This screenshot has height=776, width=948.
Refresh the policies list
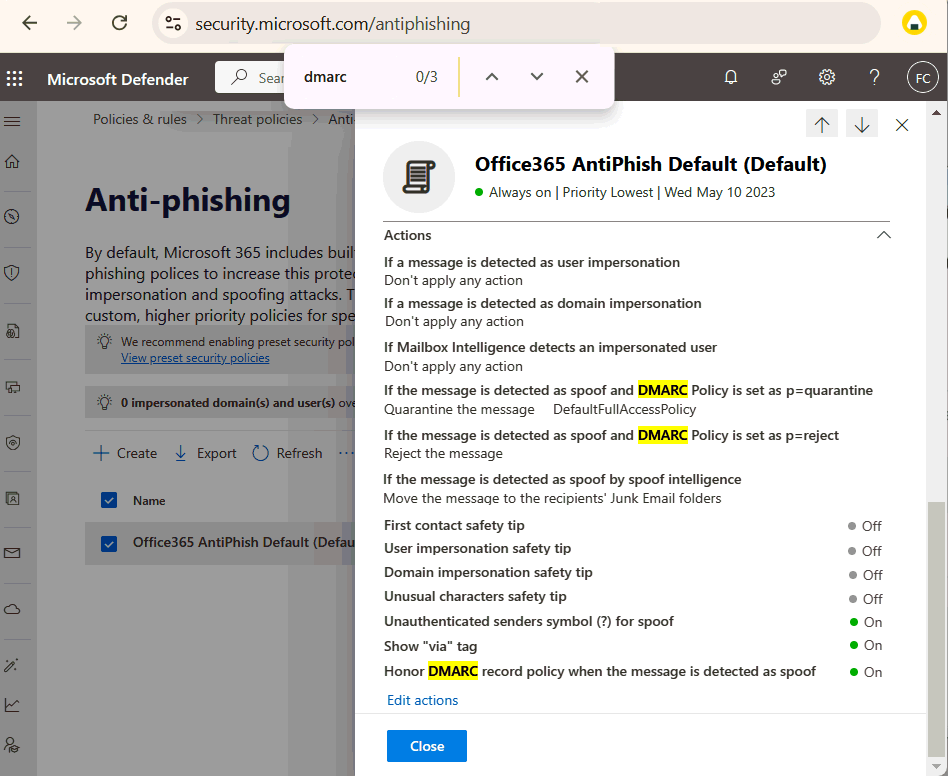(288, 453)
